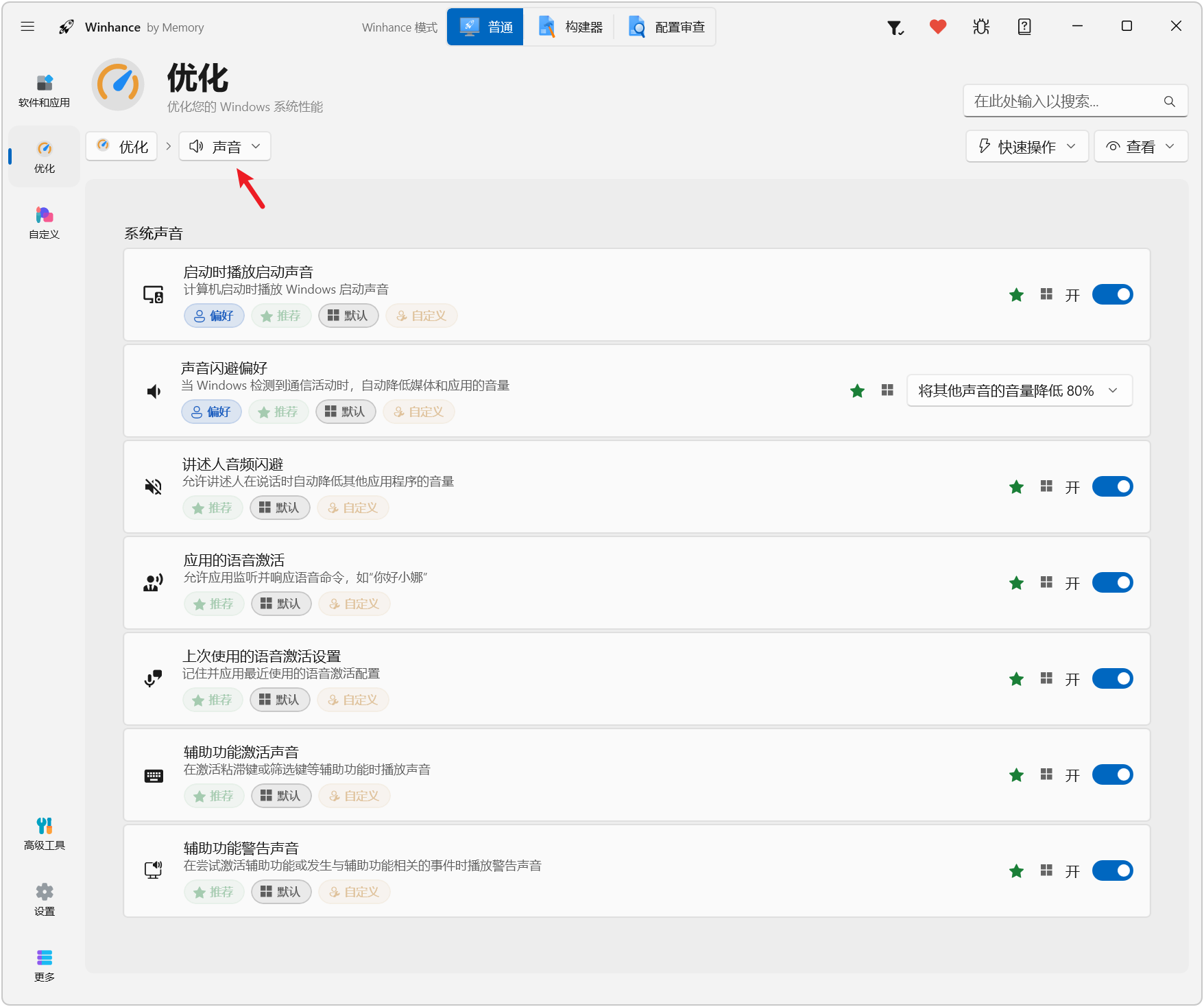Click the 优化 breadcrumb button

[x=122, y=147]
